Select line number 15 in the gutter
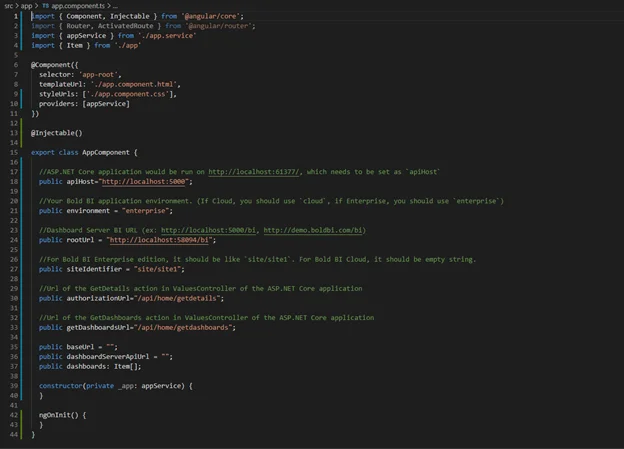The width and height of the screenshot is (624, 449). point(18,152)
